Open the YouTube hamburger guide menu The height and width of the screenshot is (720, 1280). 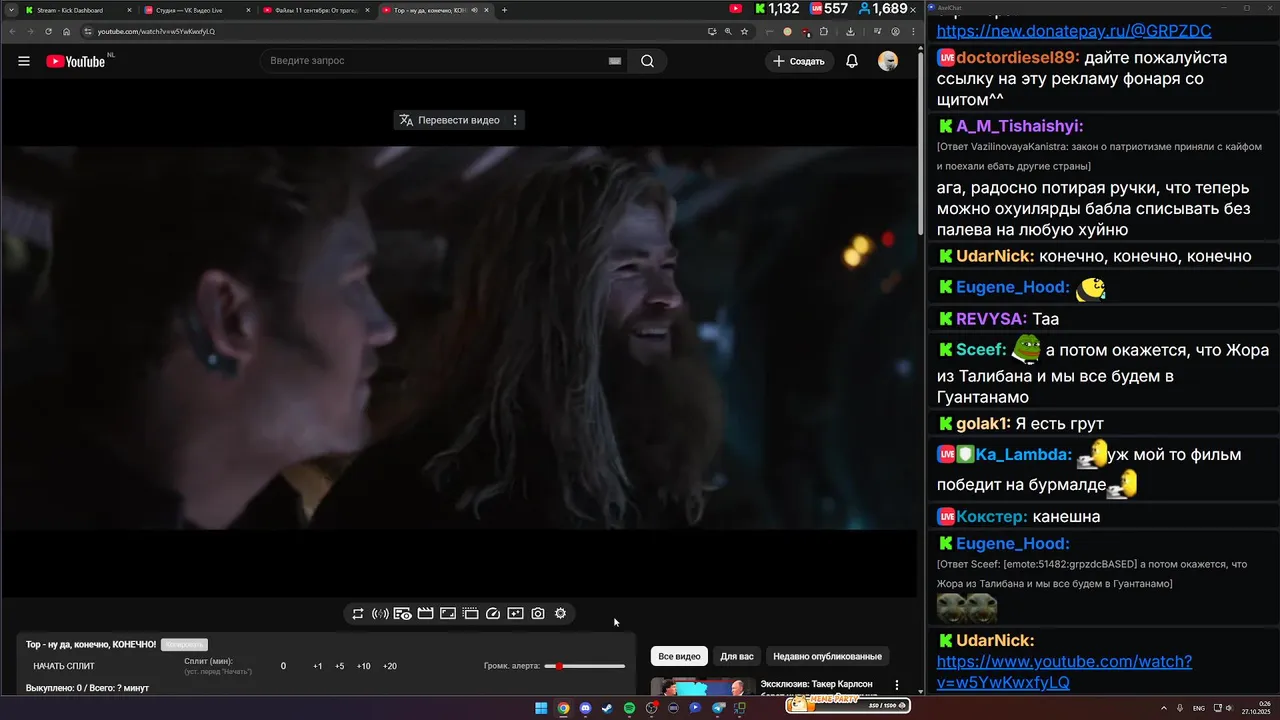click(24, 61)
